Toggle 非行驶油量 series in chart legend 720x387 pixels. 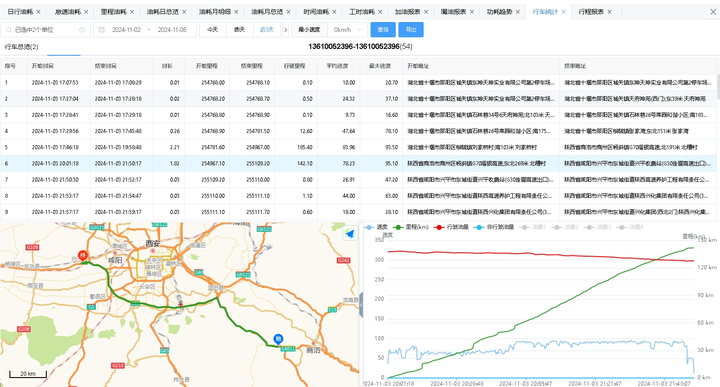(x=495, y=227)
